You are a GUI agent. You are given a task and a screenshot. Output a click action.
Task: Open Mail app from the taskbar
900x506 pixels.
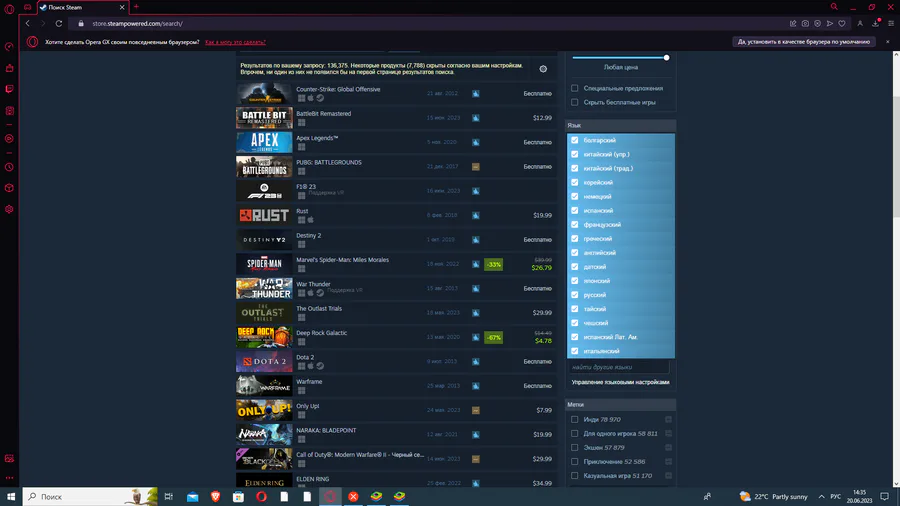pyautogui.click(x=192, y=496)
